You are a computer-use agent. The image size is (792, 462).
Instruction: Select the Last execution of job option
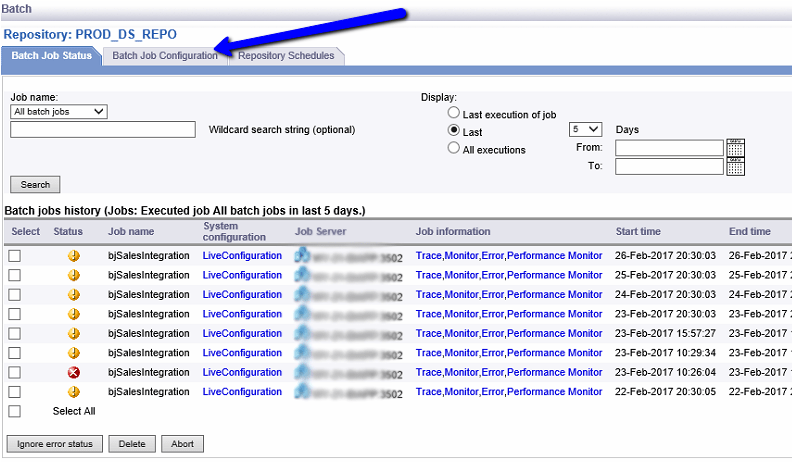point(454,114)
